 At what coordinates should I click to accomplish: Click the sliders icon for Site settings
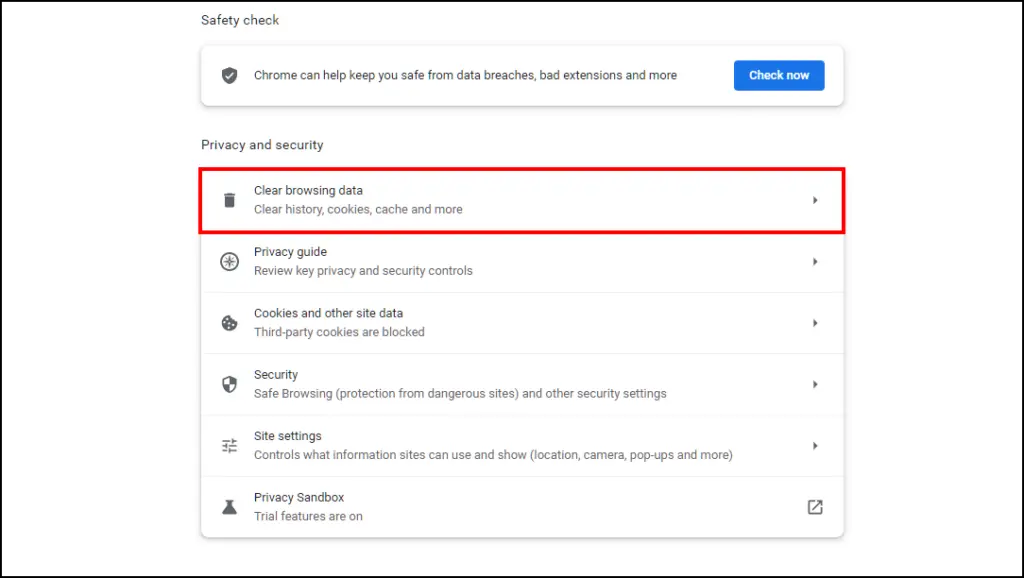pyautogui.click(x=229, y=445)
